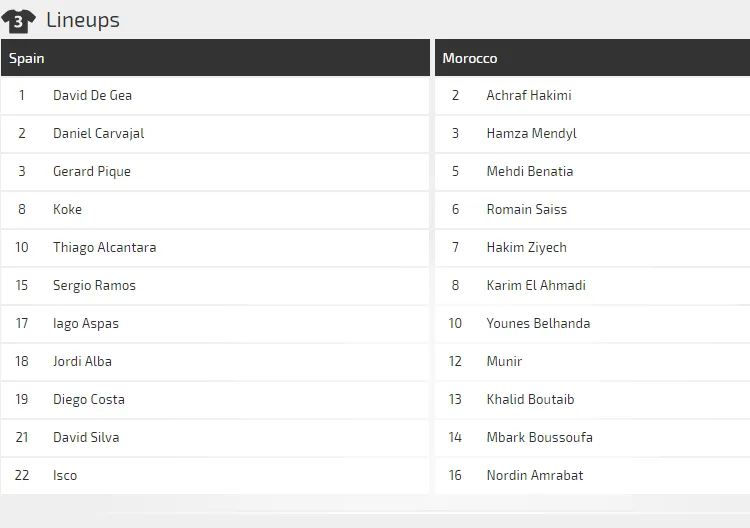Image resolution: width=750 pixels, height=528 pixels.
Task: Open David Silva's player entry
Action: (86, 438)
